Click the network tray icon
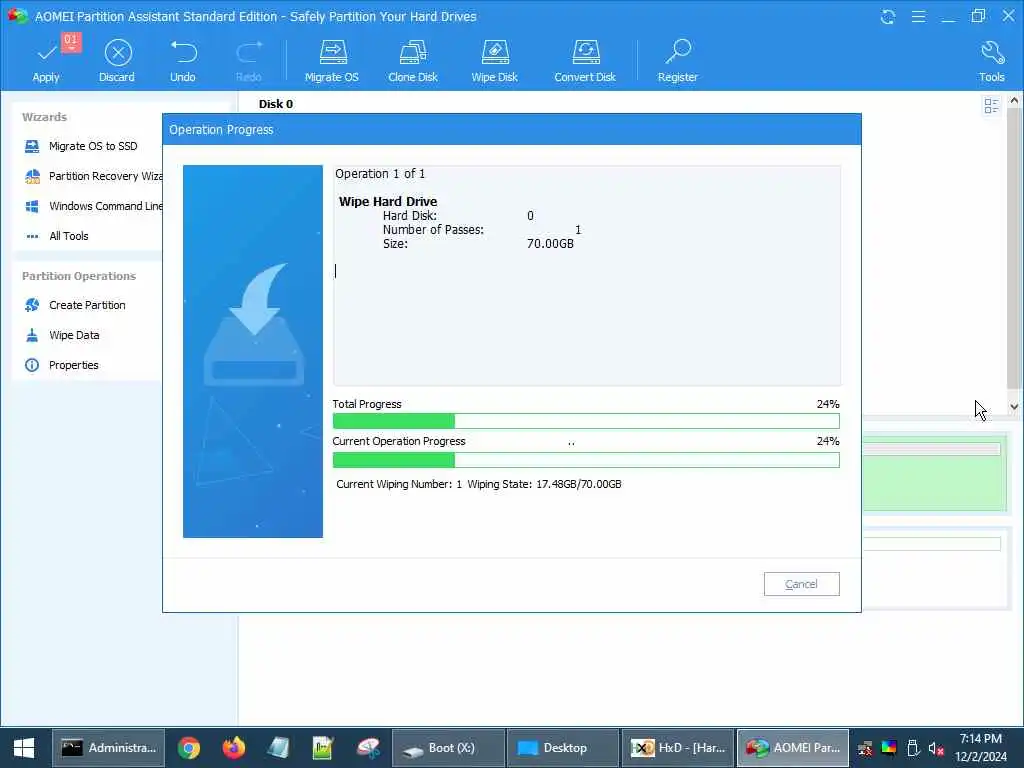Viewport: 1024px width, 768px height. [865, 748]
